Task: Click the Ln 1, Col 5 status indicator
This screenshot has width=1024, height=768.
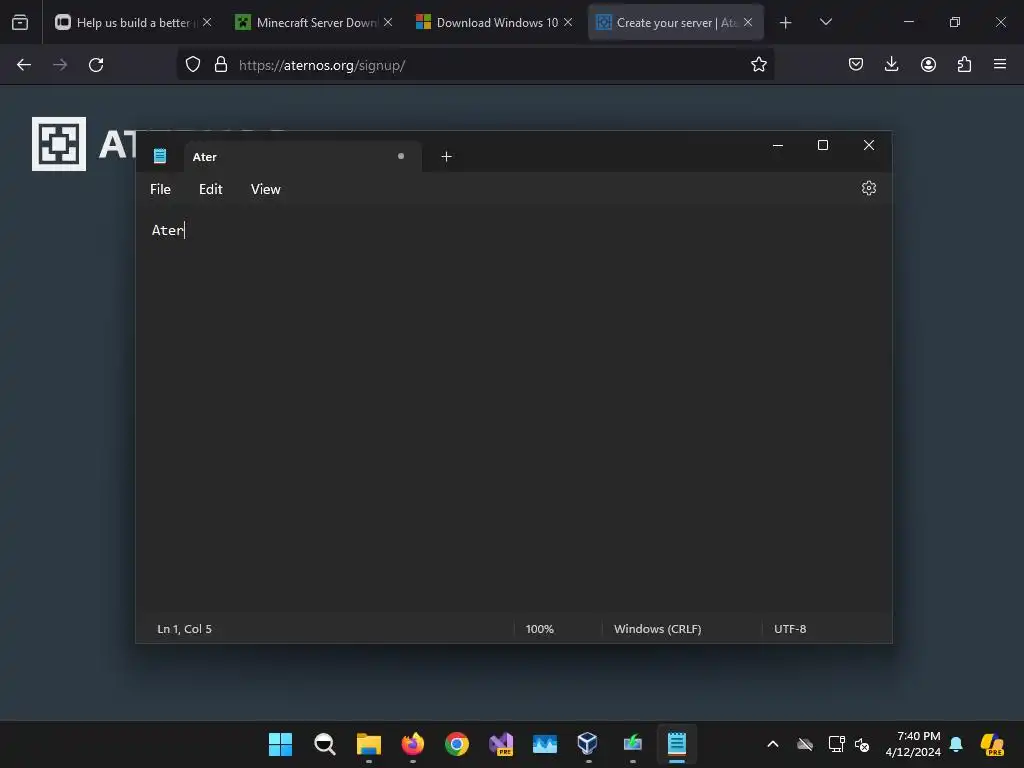Action: pos(184,629)
